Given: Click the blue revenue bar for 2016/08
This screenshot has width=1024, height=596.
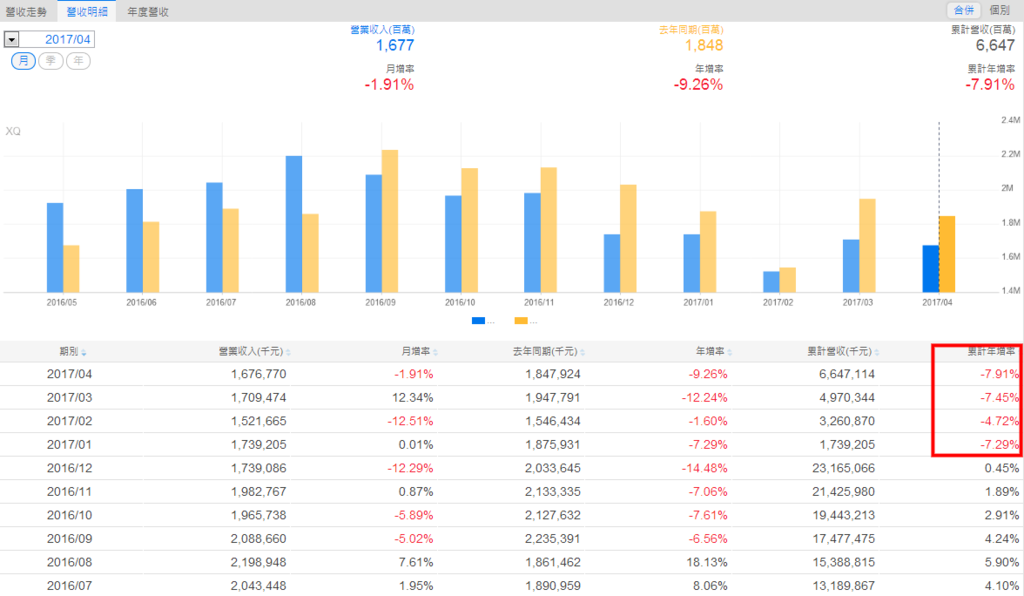Looking at the screenshot, I should click(294, 224).
